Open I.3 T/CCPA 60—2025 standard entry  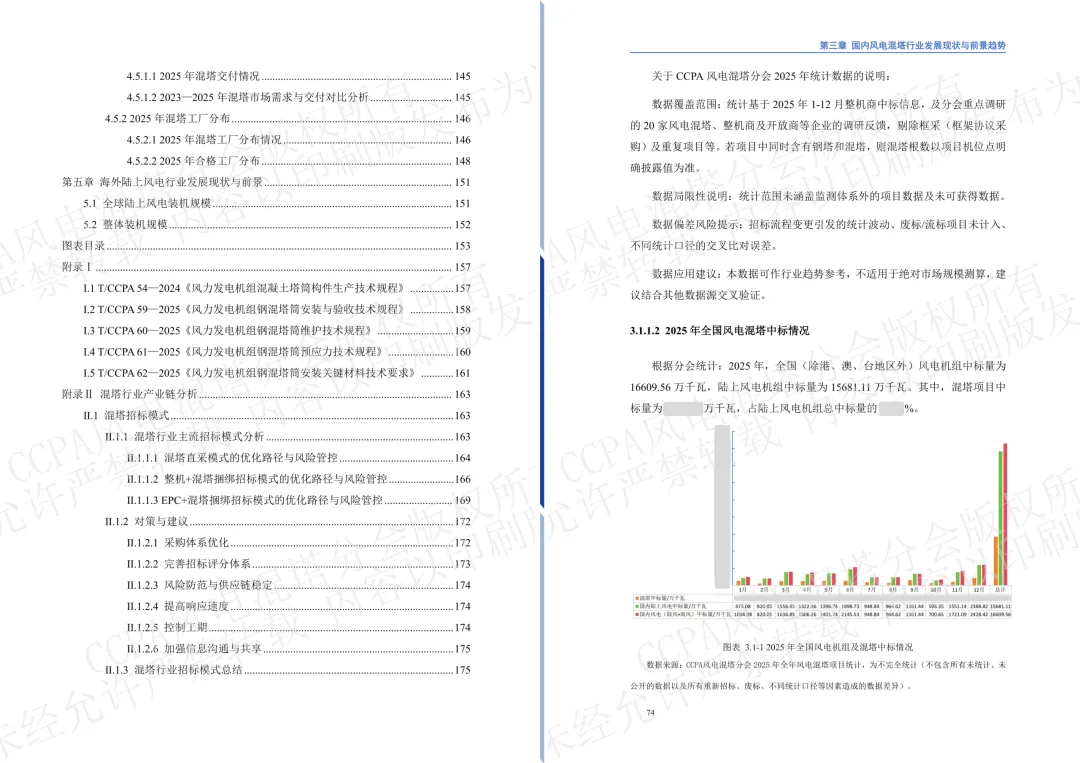coord(277,331)
